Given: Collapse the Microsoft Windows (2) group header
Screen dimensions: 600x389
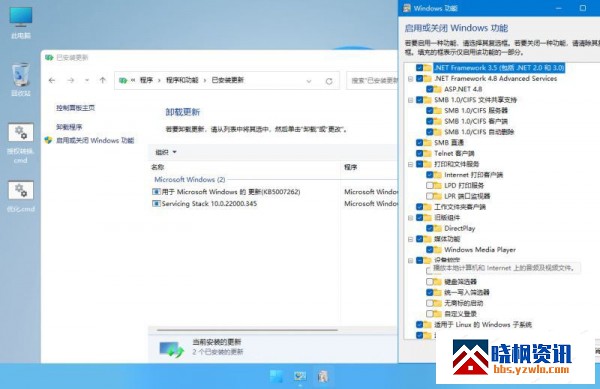Looking at the screenshot, I should pos(189,179).
